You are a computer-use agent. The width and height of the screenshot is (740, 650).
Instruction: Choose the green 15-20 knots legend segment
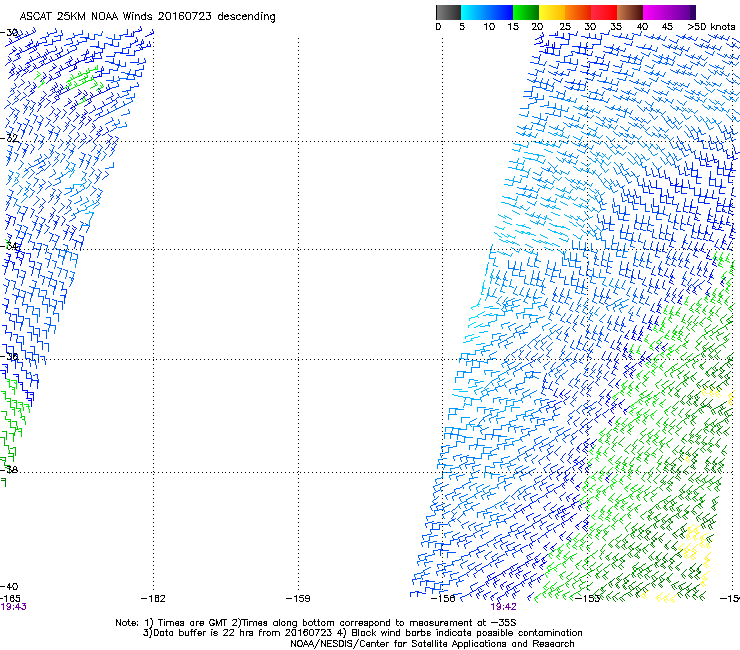tap(526, 12)
